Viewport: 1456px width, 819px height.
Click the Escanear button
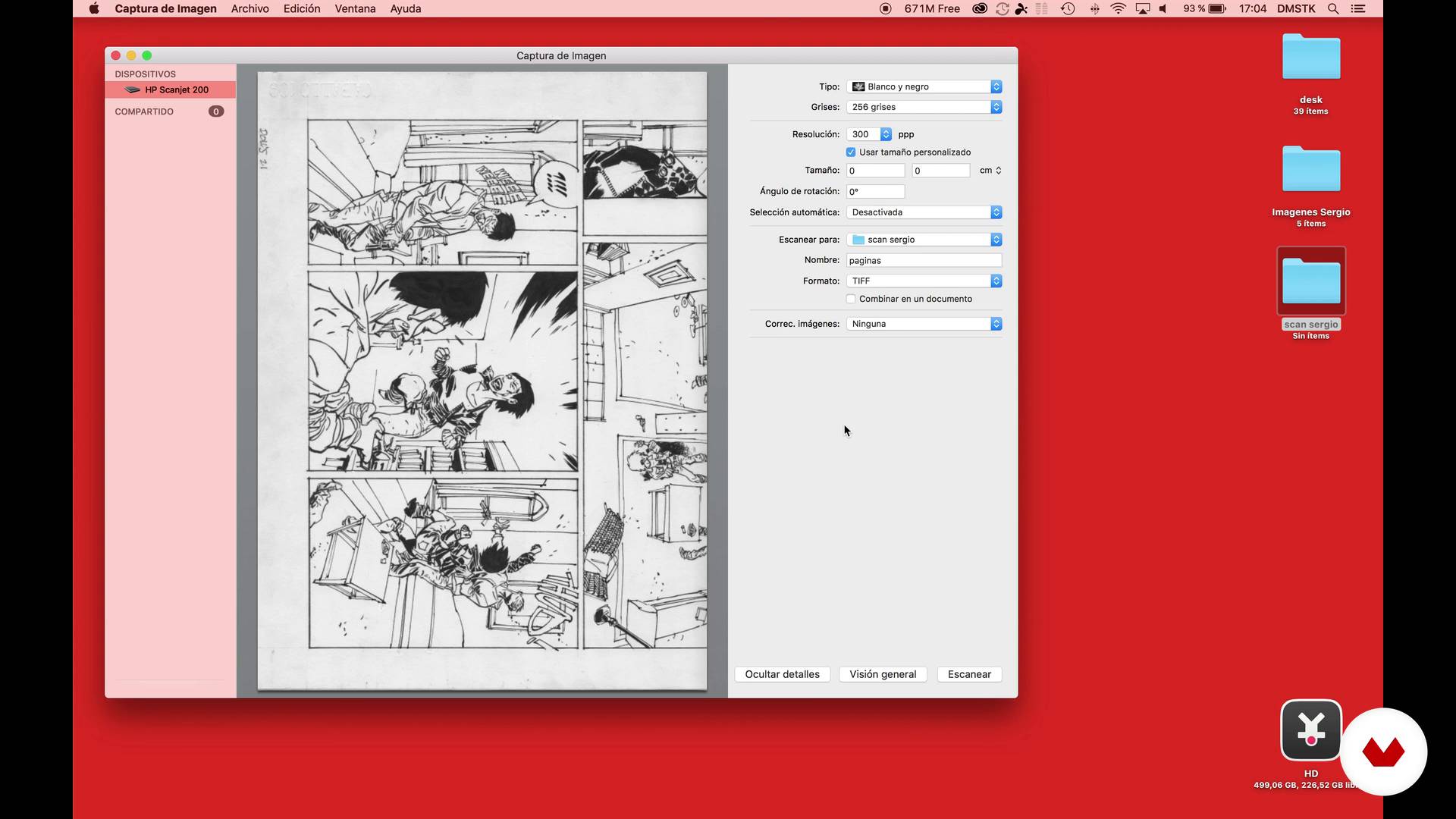[969, 674]
